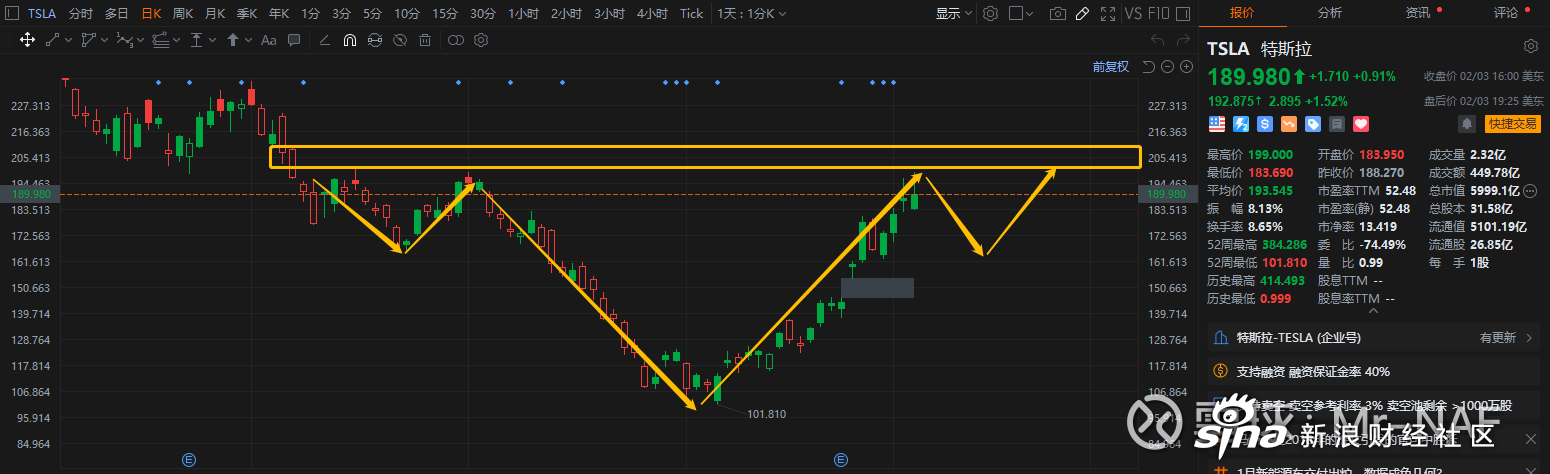This screenshot has width=1550, height=474.
Task: Click the 前复权 adjustment button
Action: tap(1110, 67)
